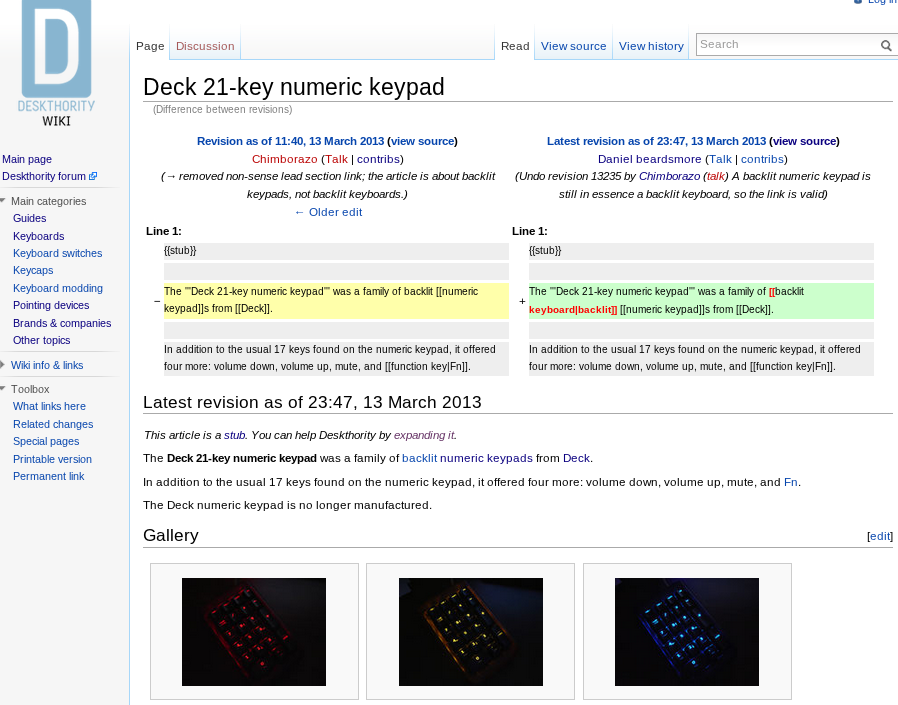Open Brands & companies category

[62, 323]
